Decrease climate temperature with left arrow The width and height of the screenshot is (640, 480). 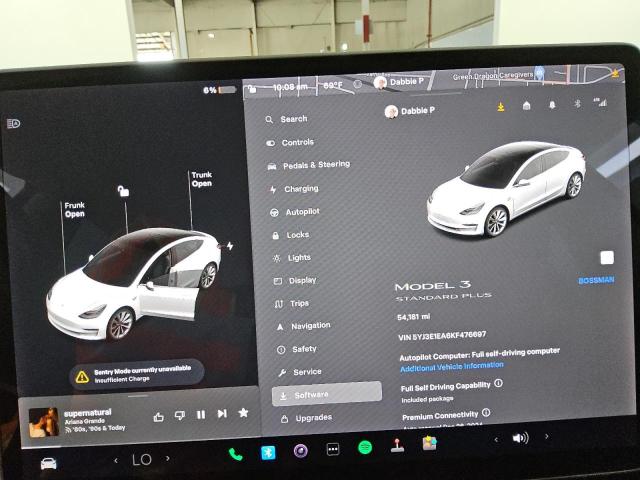point(116,461)
